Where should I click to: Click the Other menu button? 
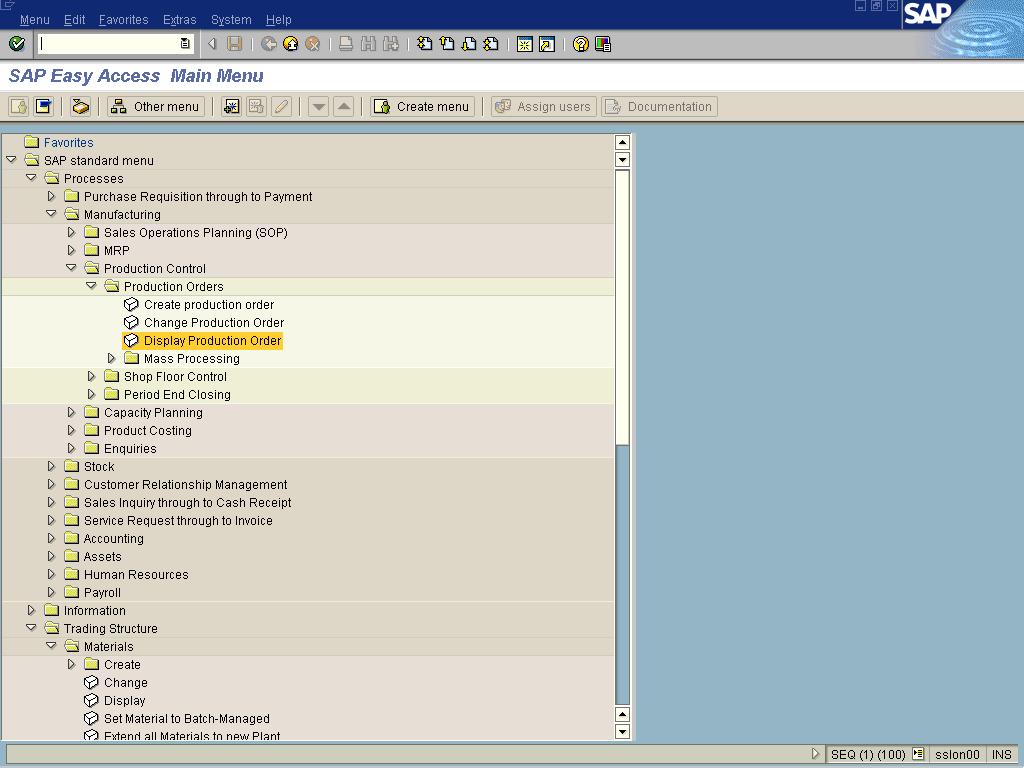(x=156, y=107)
